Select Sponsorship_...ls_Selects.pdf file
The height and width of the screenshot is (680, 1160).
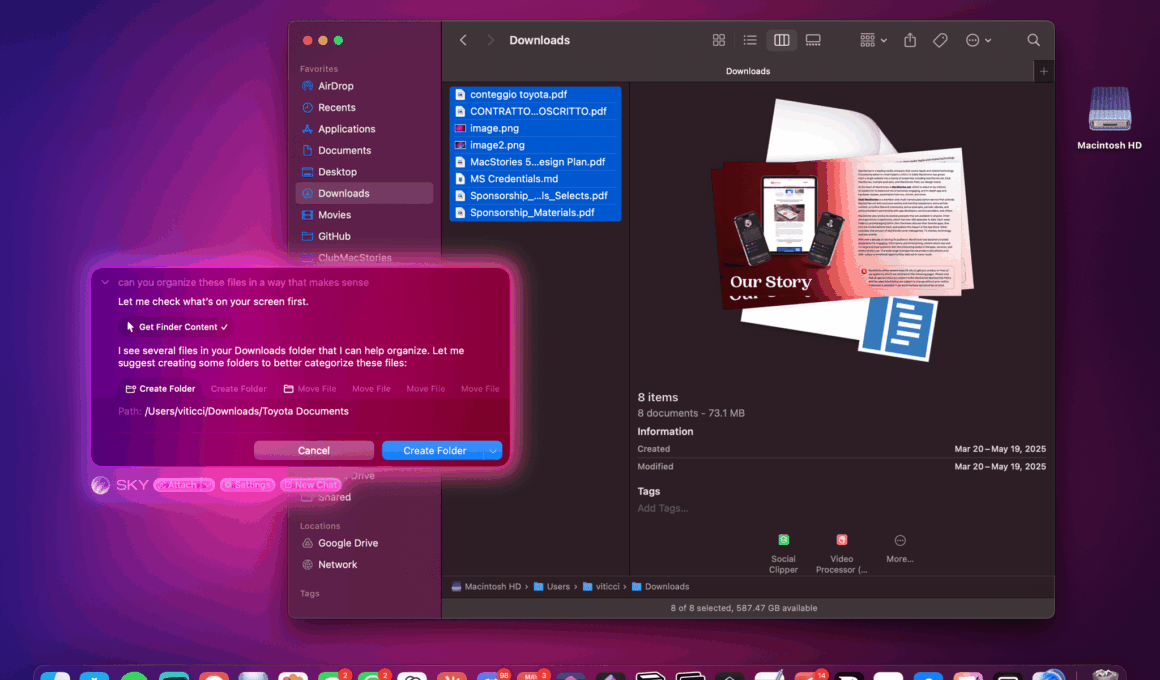(535, 195)
